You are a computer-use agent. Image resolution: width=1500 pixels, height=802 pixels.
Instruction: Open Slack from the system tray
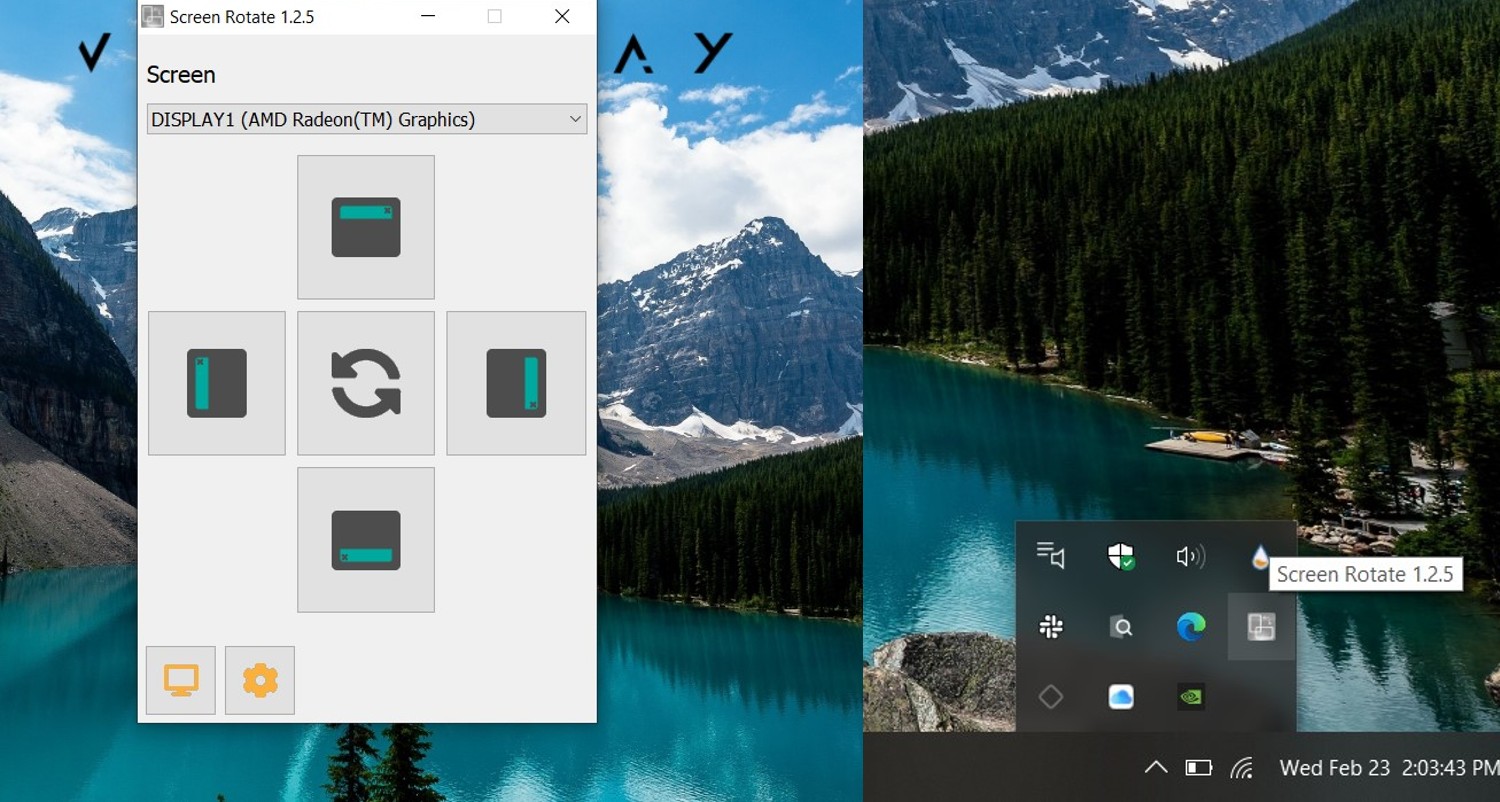tap(1050, 627)
